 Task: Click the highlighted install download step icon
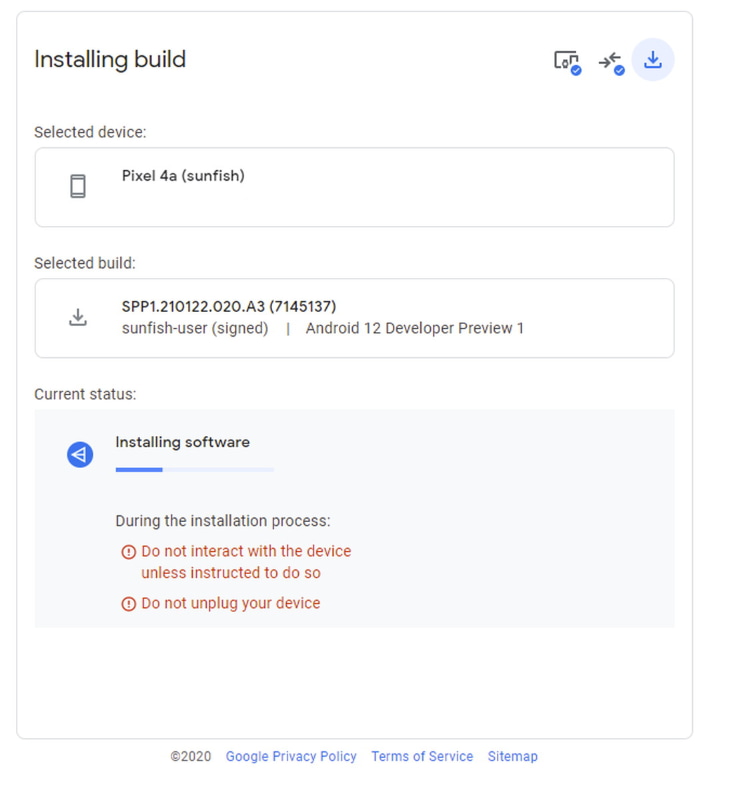[x=653, y=60]
